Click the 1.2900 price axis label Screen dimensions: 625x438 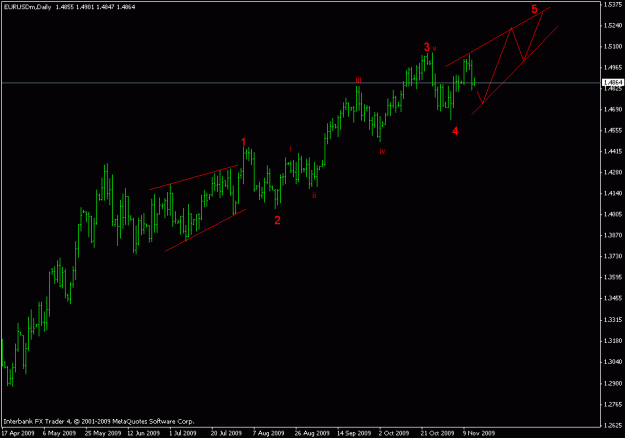(x=613, y=383)
